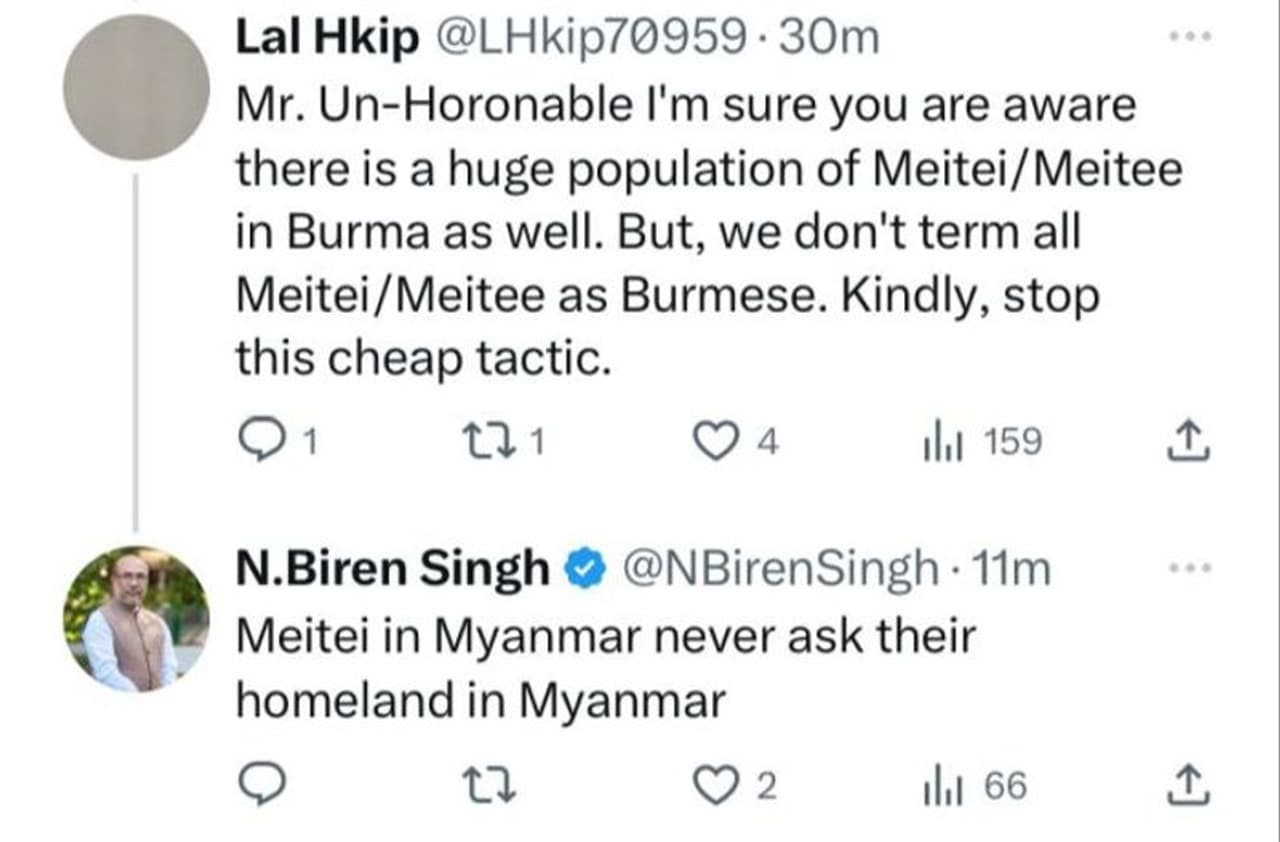Image resolution: width=1280 pixels, height=842 pixels.
Task: Open more options on Lal Hkip's tweet
Action: click(x=1190, y=38)
